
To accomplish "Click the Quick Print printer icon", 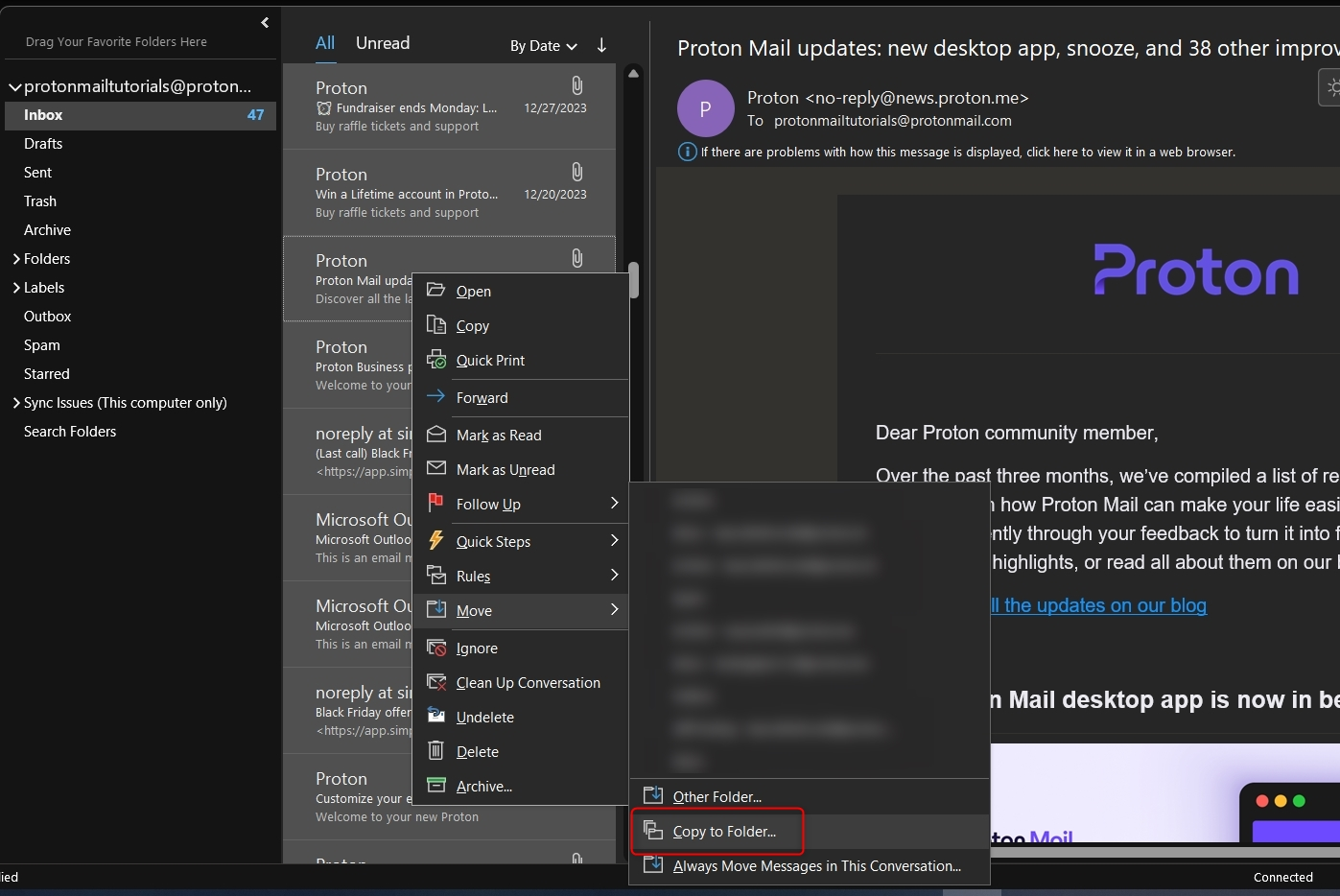I will (435, 359).
